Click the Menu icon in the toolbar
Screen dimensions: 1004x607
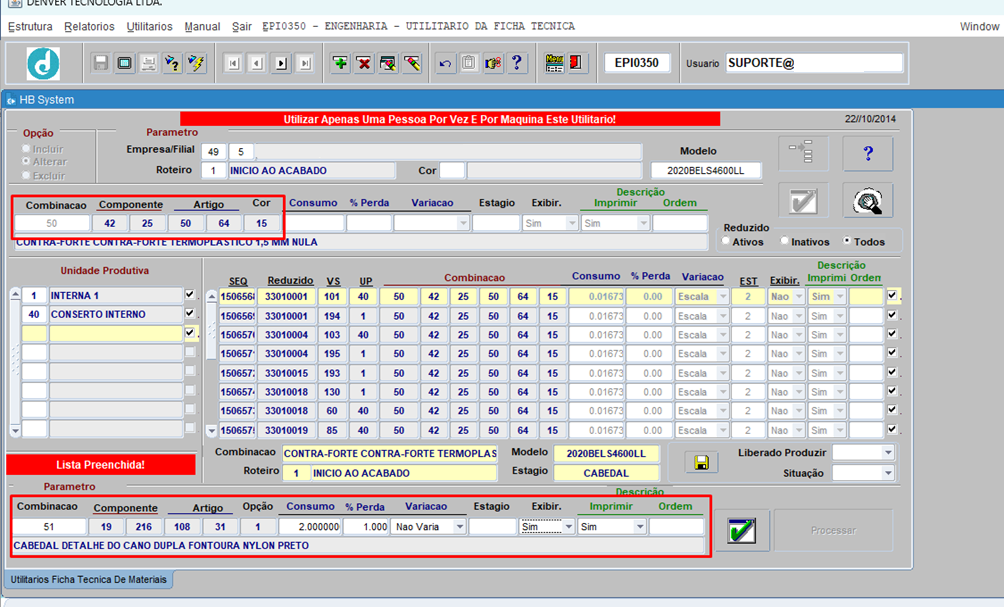pyautogui.click(x=554, y=63)
